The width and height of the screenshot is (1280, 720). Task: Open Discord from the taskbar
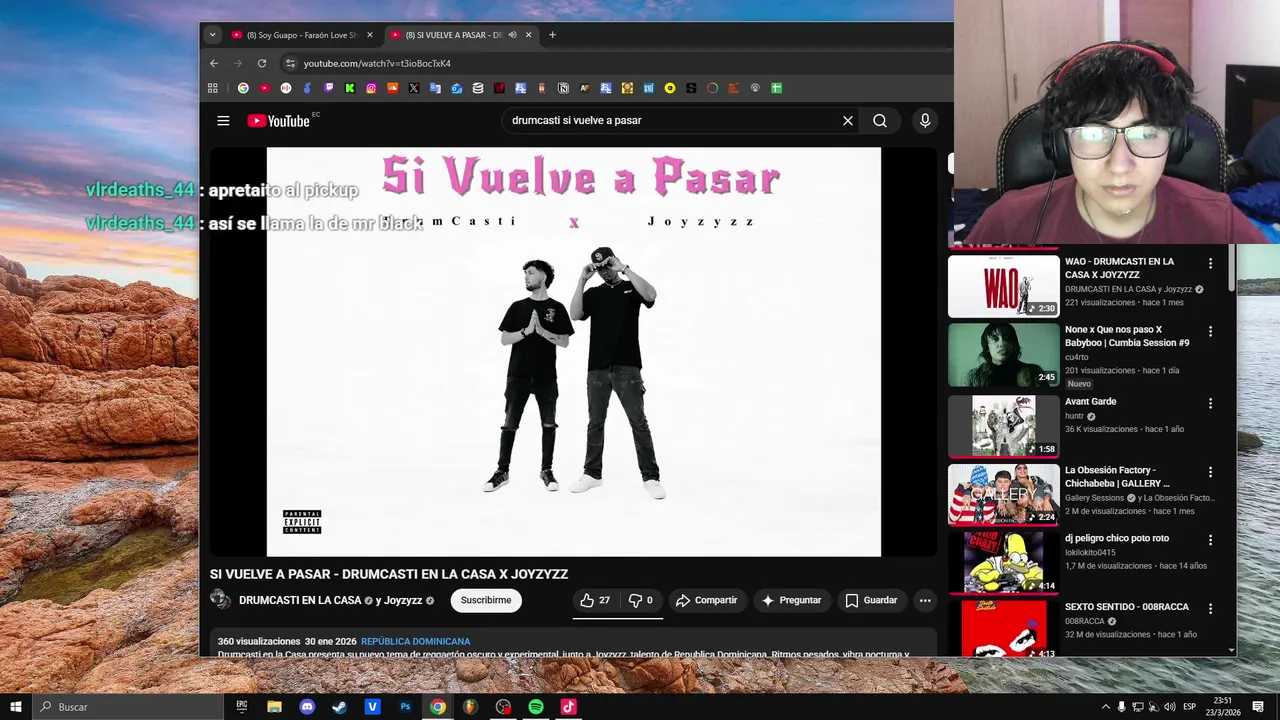(307, 707)
